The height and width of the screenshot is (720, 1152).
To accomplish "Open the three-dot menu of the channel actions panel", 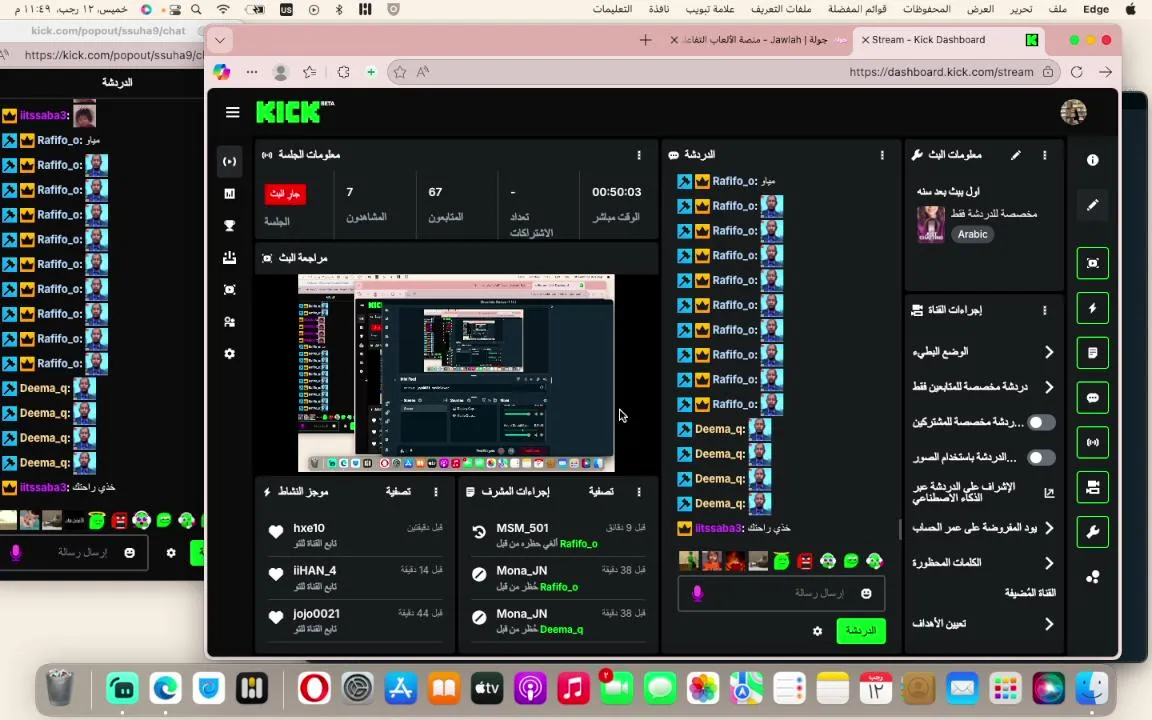I will click(x=1044, y=310).
